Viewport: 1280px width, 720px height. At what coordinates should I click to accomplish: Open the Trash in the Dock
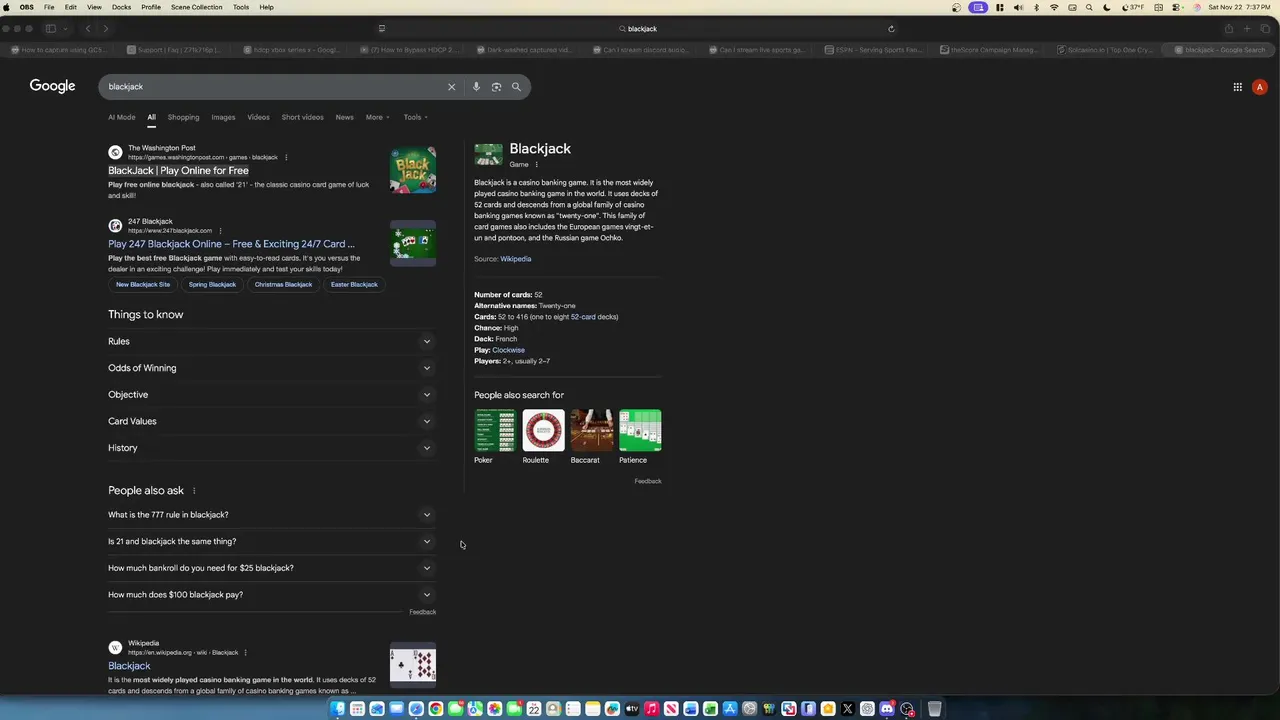pyautogui.click(x=934, y=709)
